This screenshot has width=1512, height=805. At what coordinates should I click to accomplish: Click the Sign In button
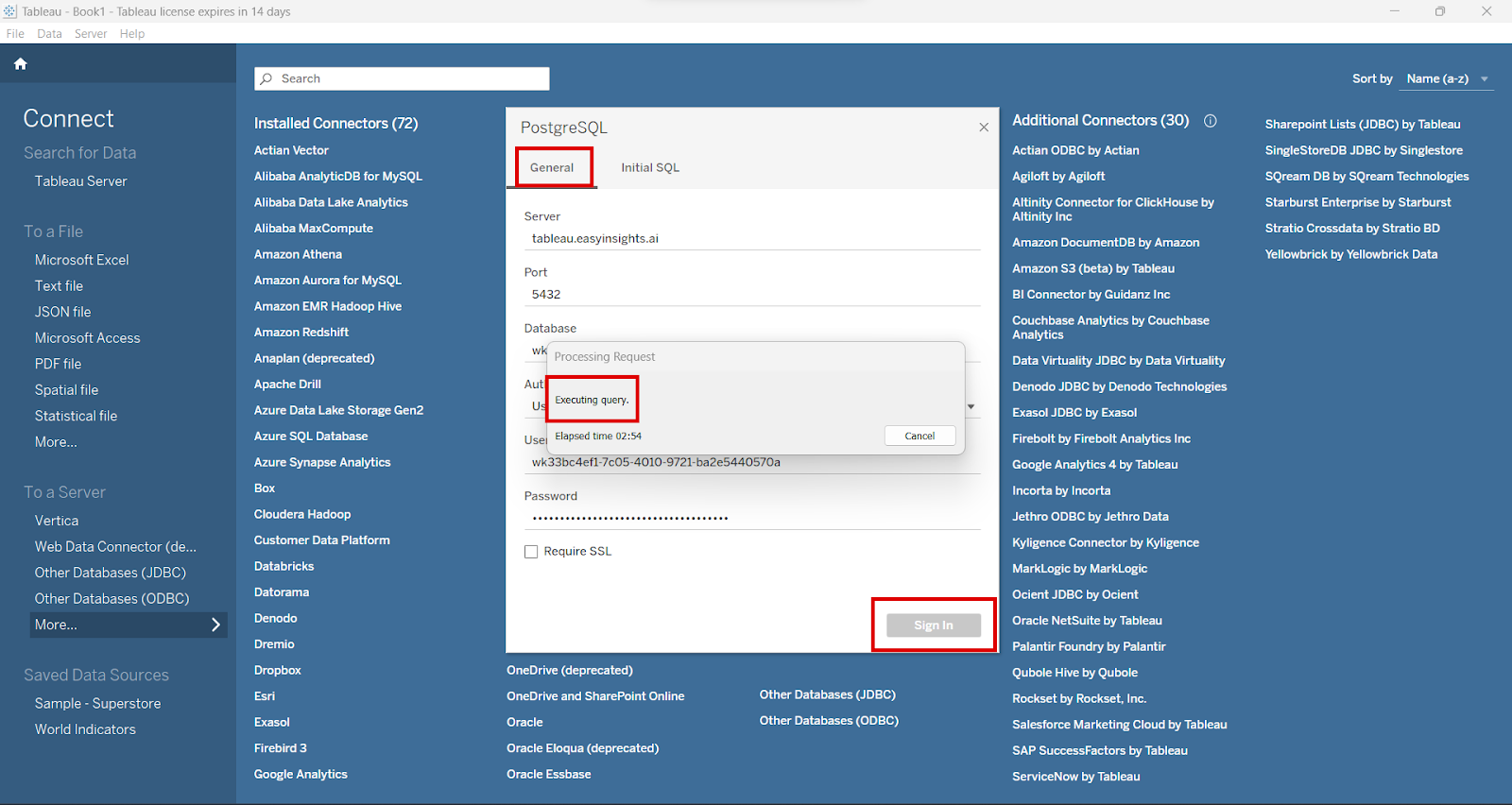pyautogui.click(x=934, y=625)
